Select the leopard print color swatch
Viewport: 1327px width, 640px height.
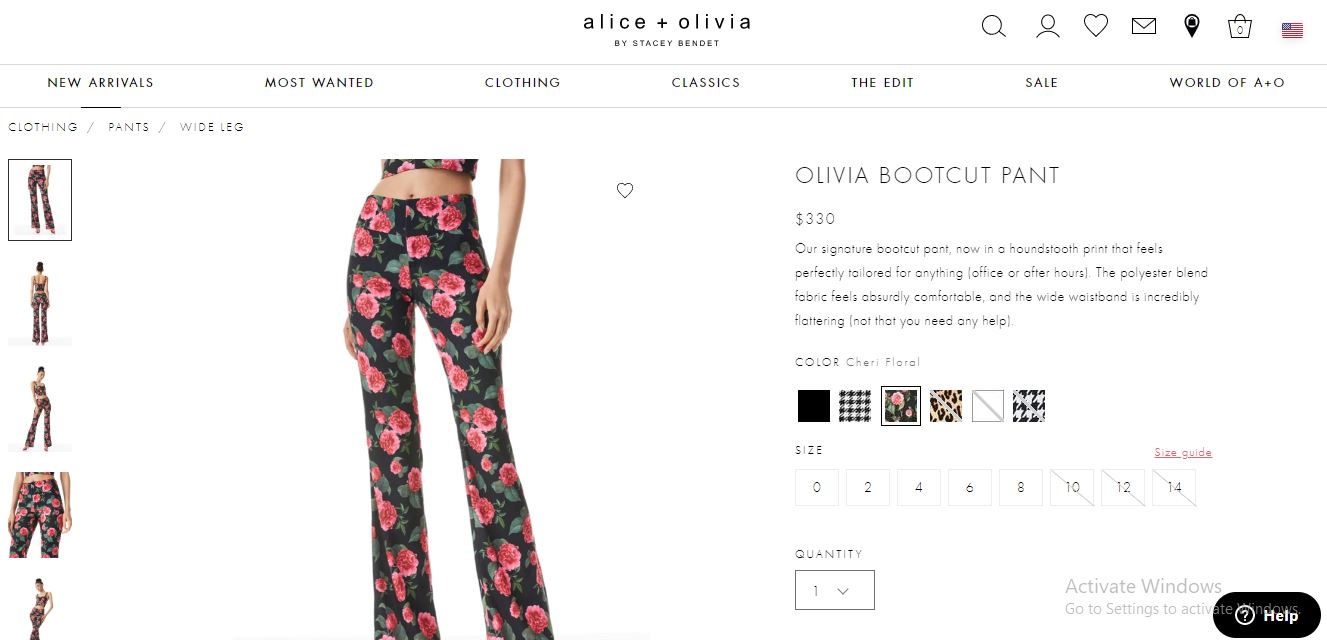pos(946,406)
